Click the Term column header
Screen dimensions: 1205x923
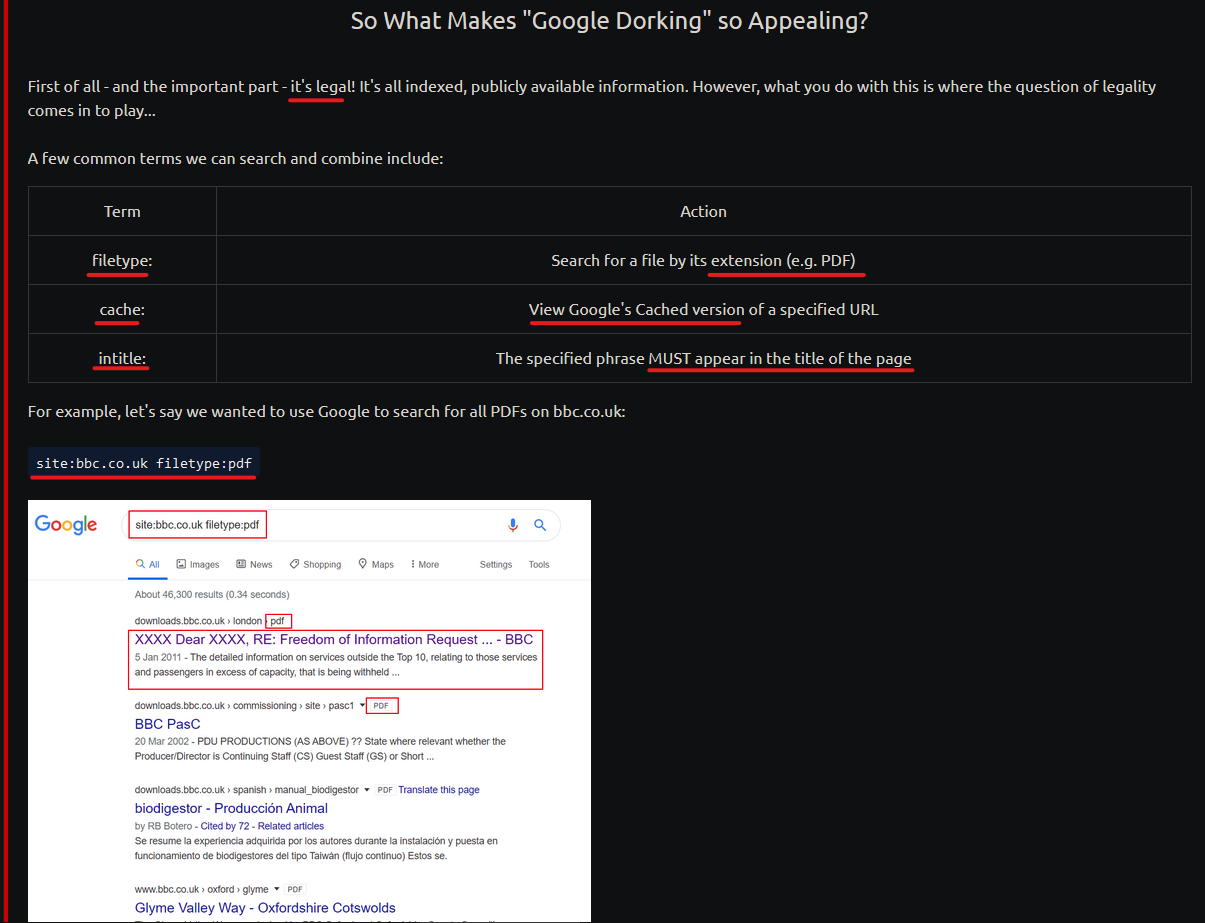tap(122, 211)
